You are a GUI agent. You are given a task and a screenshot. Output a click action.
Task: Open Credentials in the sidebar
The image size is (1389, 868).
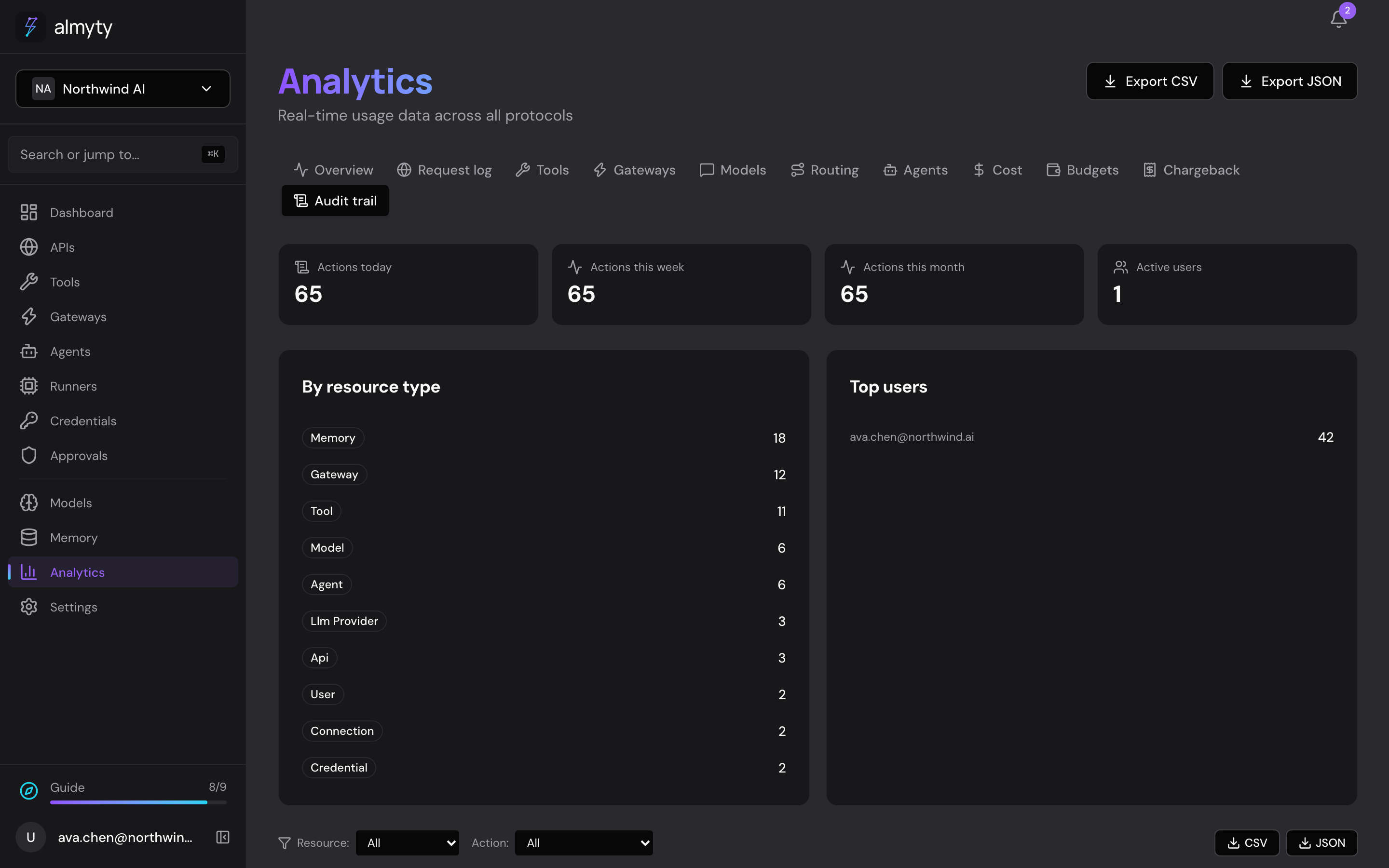coord(123,421)
